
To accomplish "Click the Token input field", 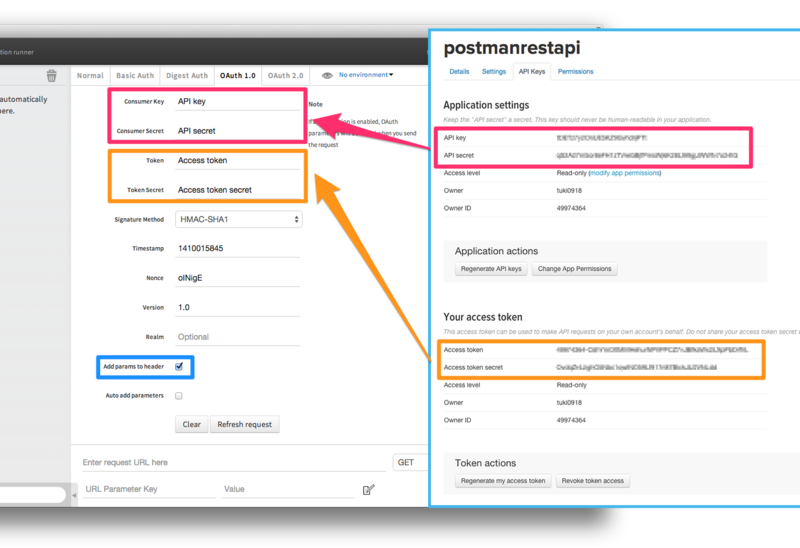I will pos(238,161).
